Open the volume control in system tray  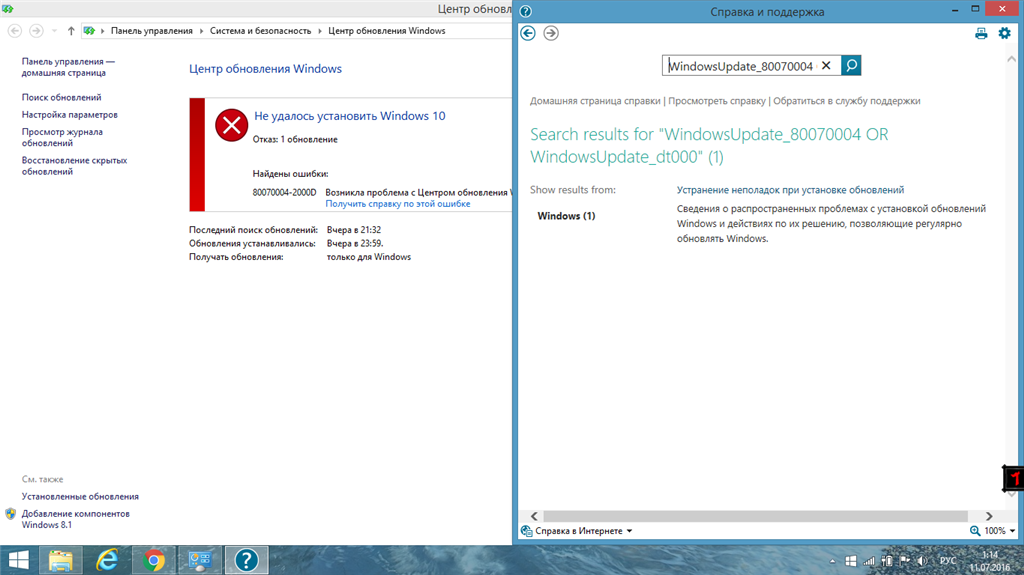pyautogui.click(x=922, y=561)
